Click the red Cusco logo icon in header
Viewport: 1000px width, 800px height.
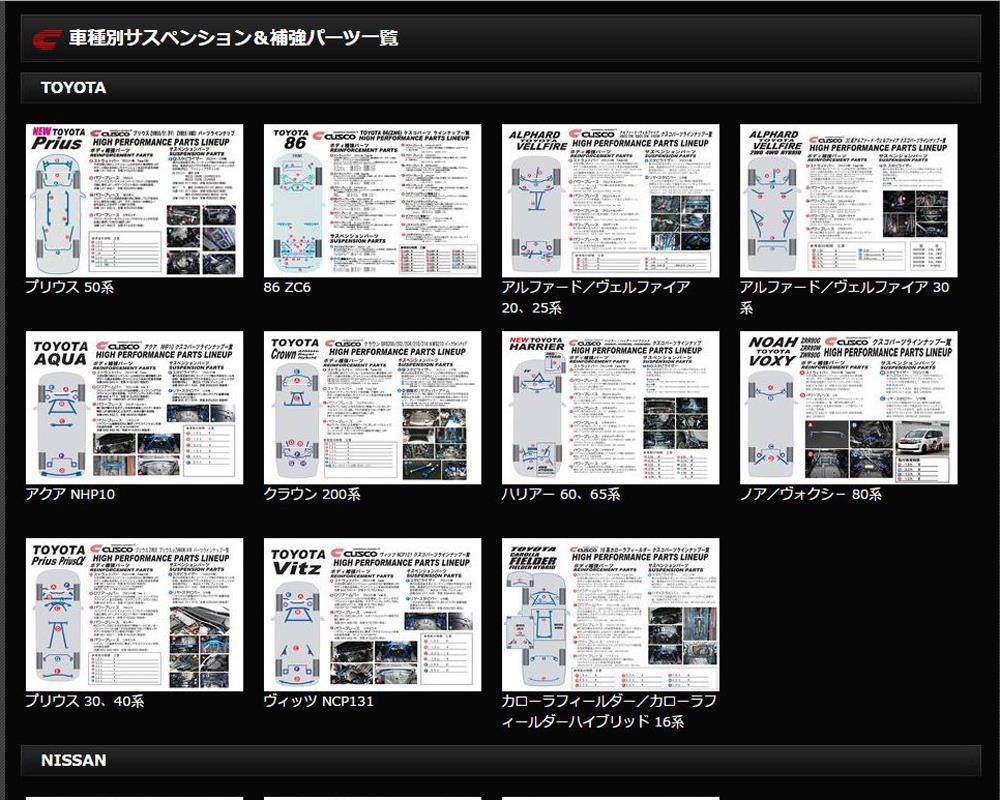click(x=47, y=39)
